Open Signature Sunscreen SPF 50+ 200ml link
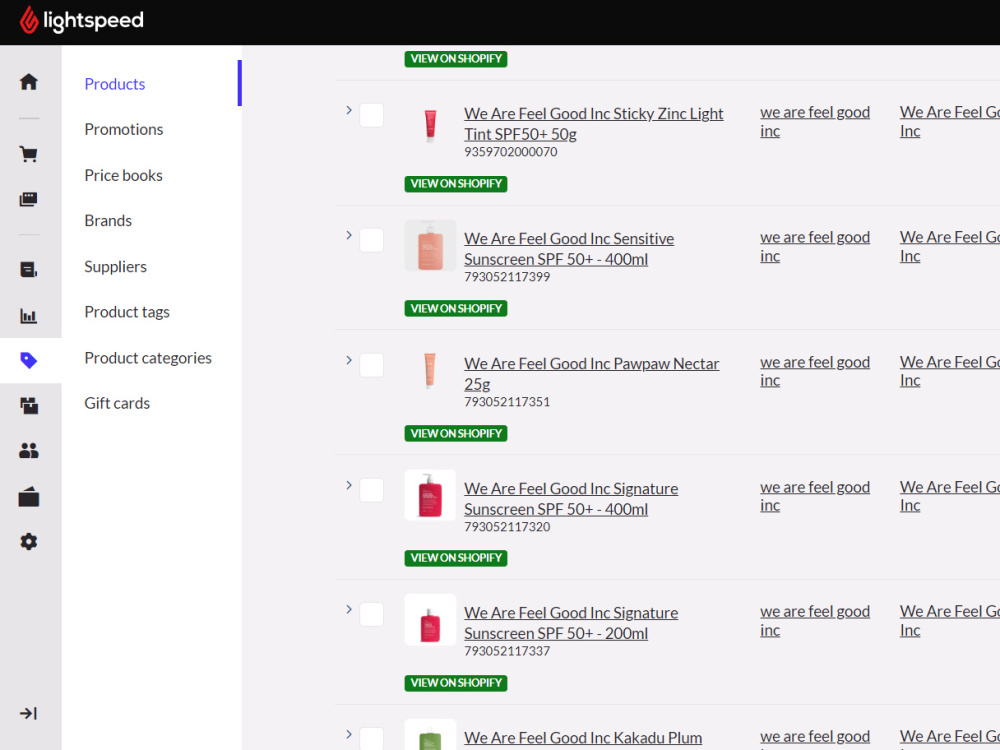The width and height of the screenshot is (1000, 750). [571, 623]
